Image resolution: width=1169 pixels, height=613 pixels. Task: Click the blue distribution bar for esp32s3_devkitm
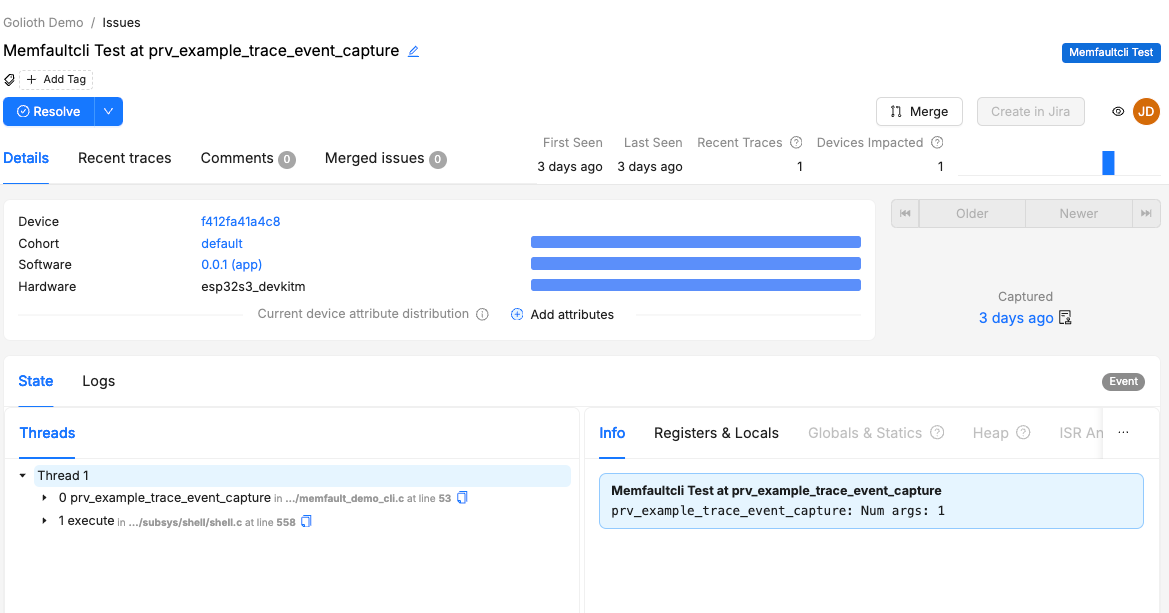coord(696,284)
